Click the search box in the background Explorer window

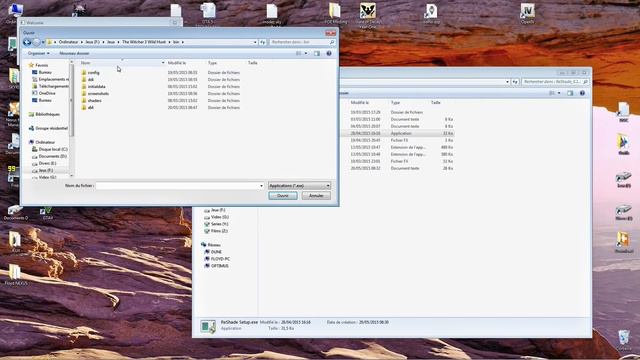[555, 82]
